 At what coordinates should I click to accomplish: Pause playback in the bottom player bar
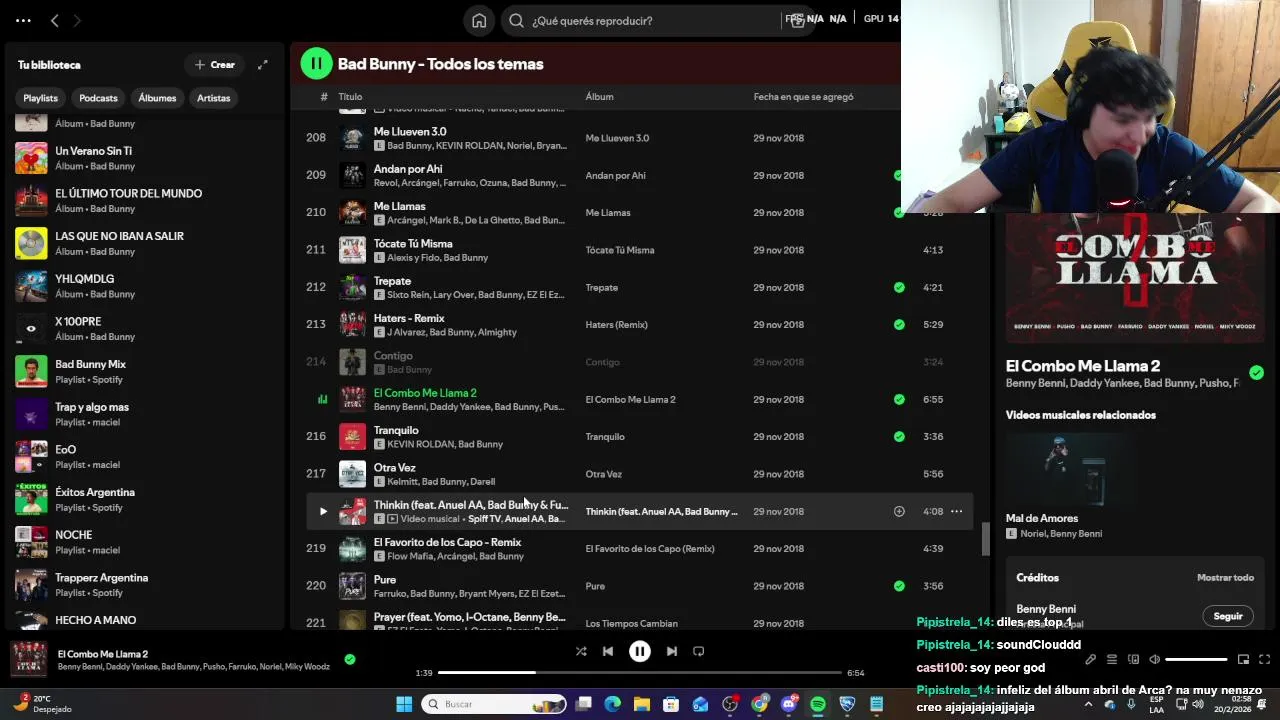[x=640, y=651]
